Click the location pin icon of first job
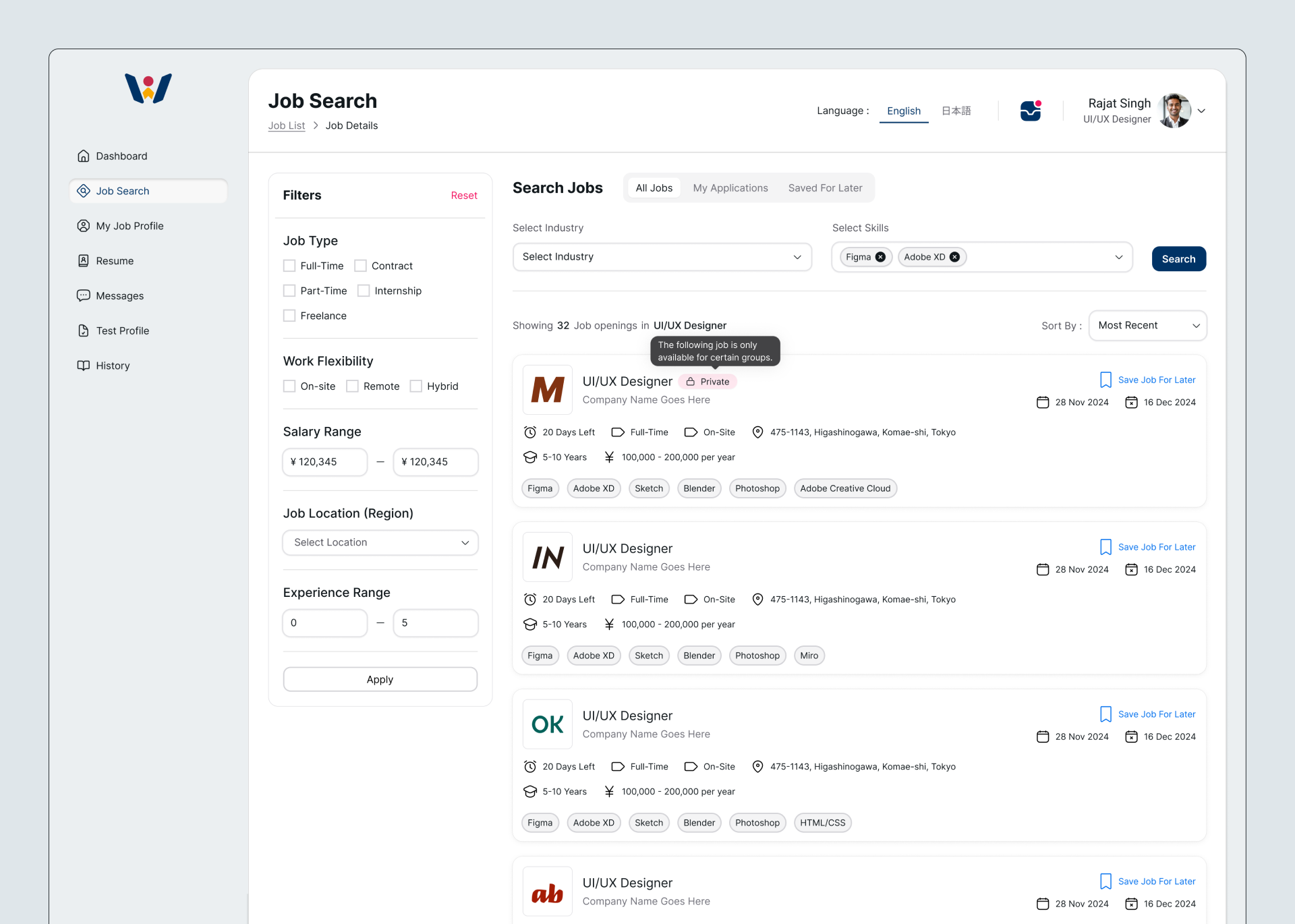The height and width of the screenshot is (924, 1295). [757, 432]
